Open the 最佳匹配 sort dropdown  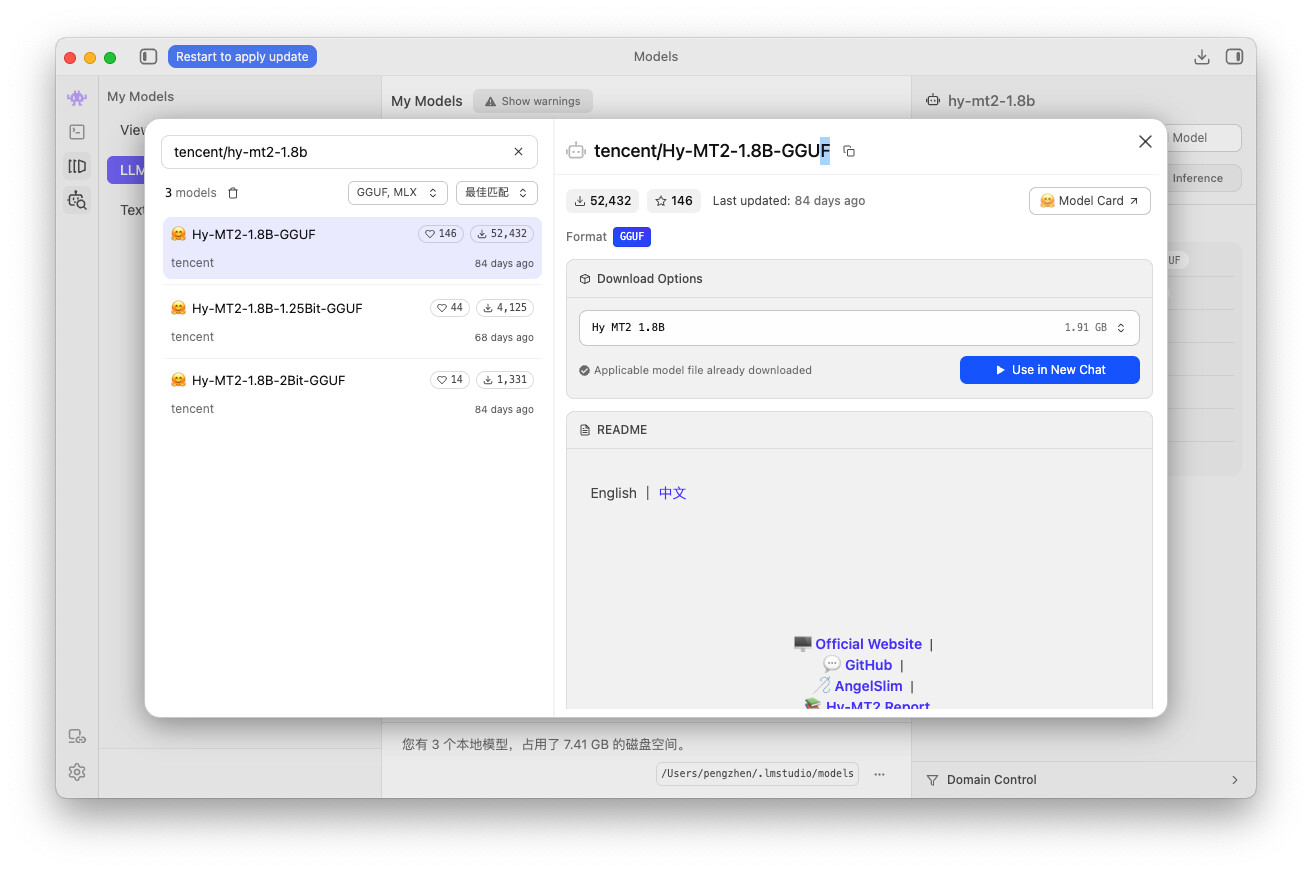(497, 193)
